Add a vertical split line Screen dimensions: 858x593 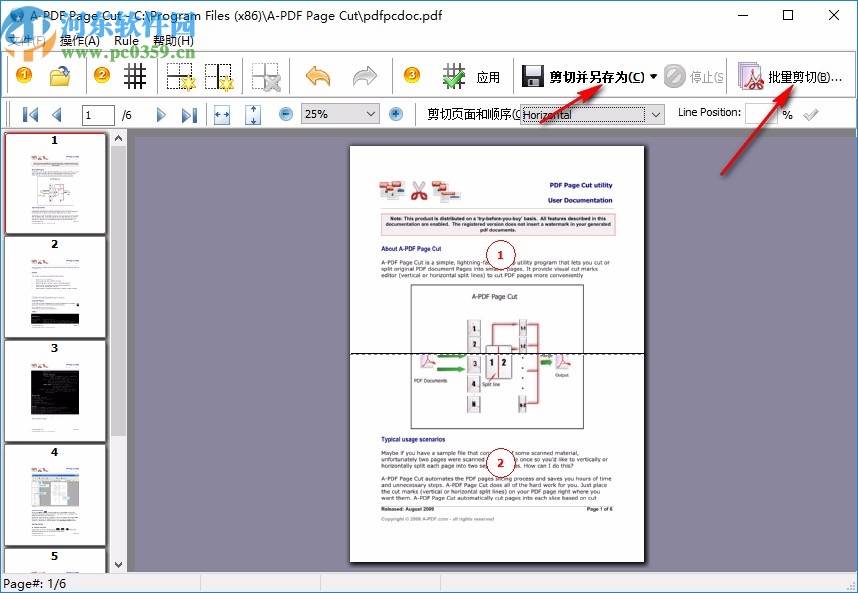(x=223, y=75)
